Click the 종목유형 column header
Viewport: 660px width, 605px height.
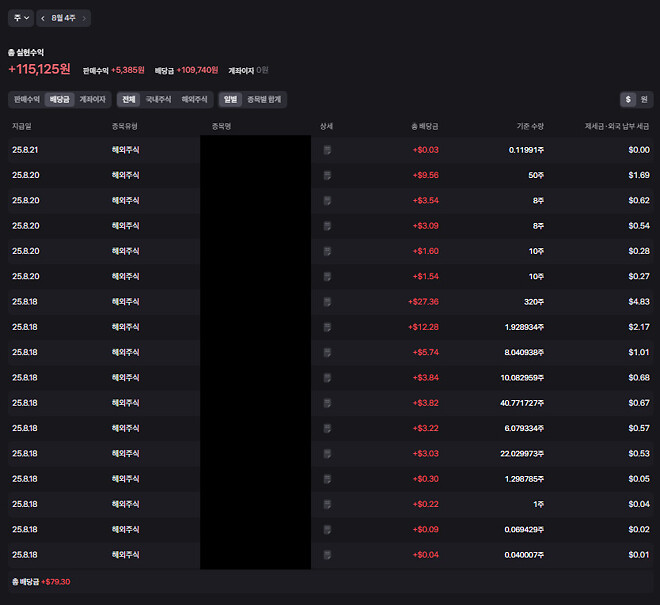tap(125, 126)
